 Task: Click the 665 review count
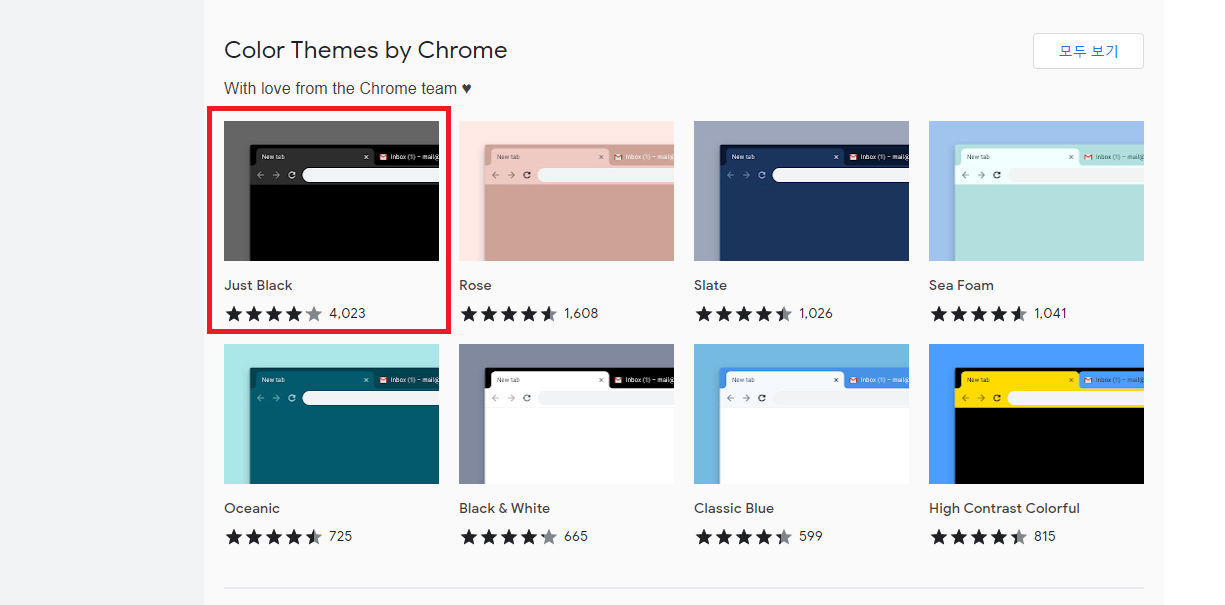point(576,536)
